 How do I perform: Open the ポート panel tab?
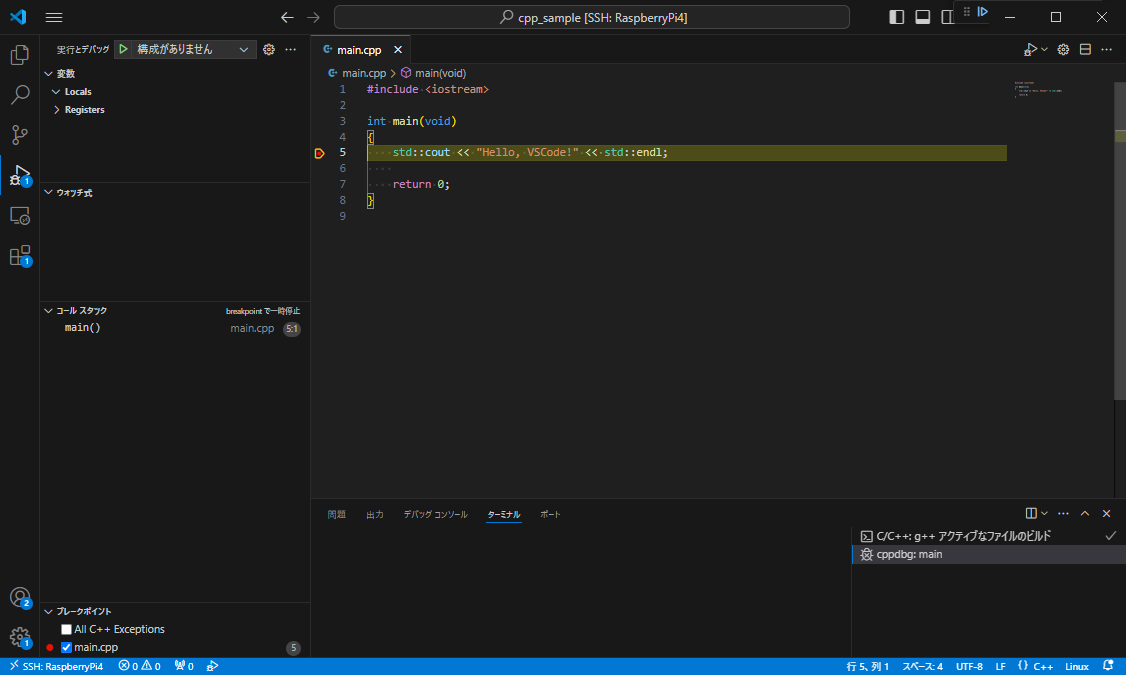550,514
